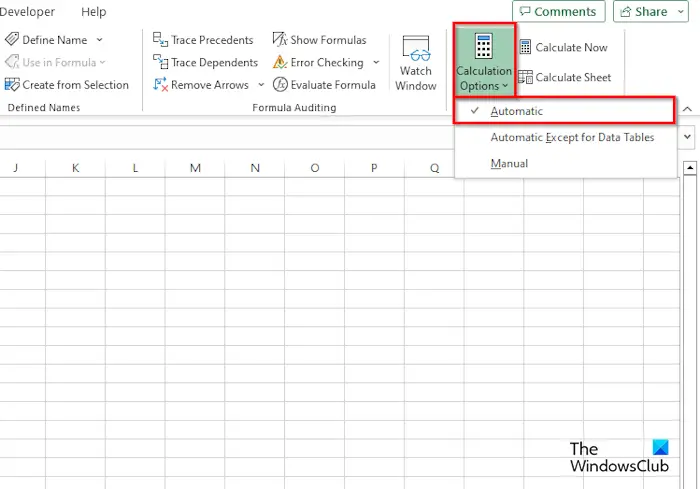Expand the Error Checking dropdown arrow
The width and height of the screenshot is (700, 489).
click(376, 62)
